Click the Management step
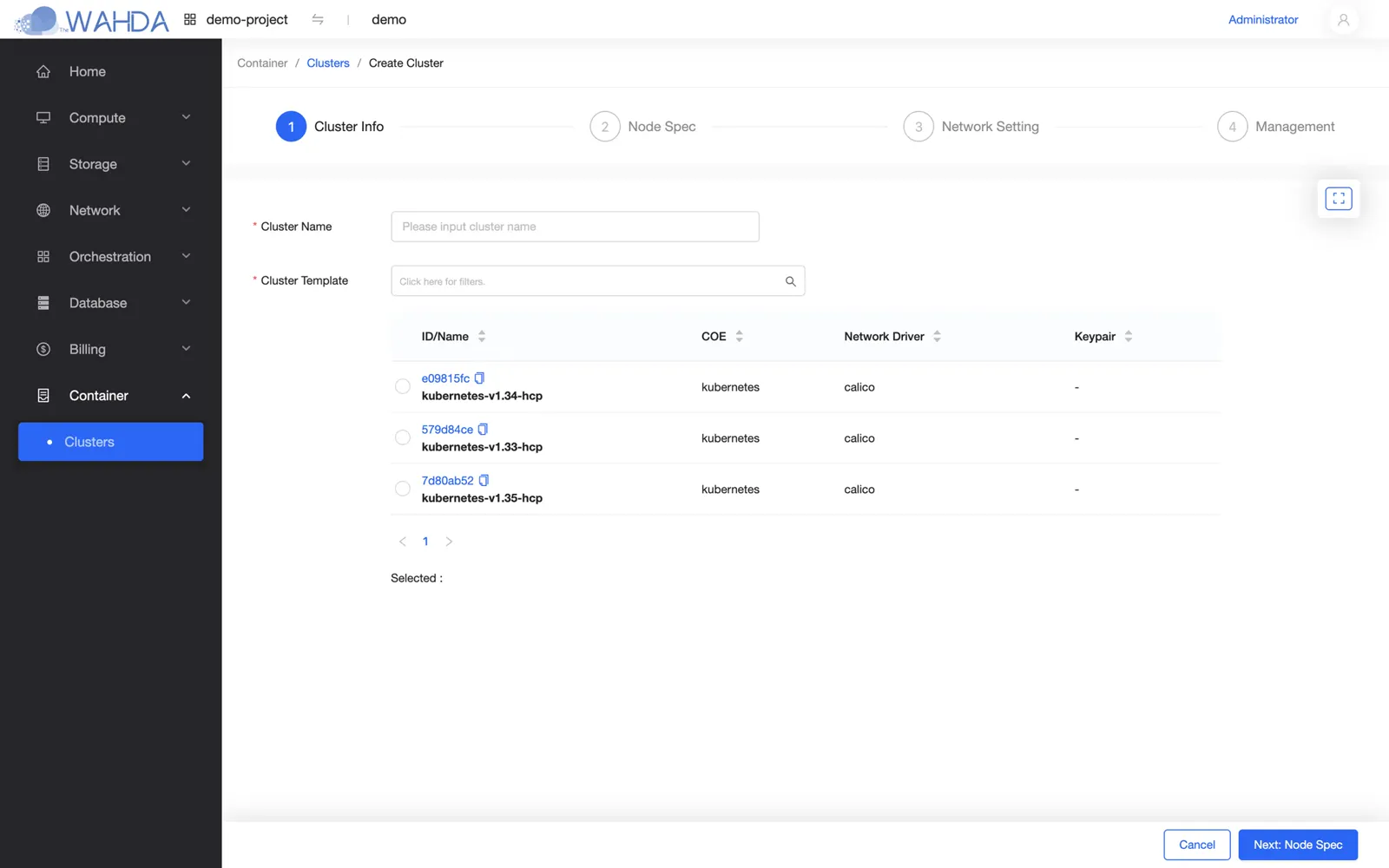This screenshot has height=868, width=1389. [1276, 127]
